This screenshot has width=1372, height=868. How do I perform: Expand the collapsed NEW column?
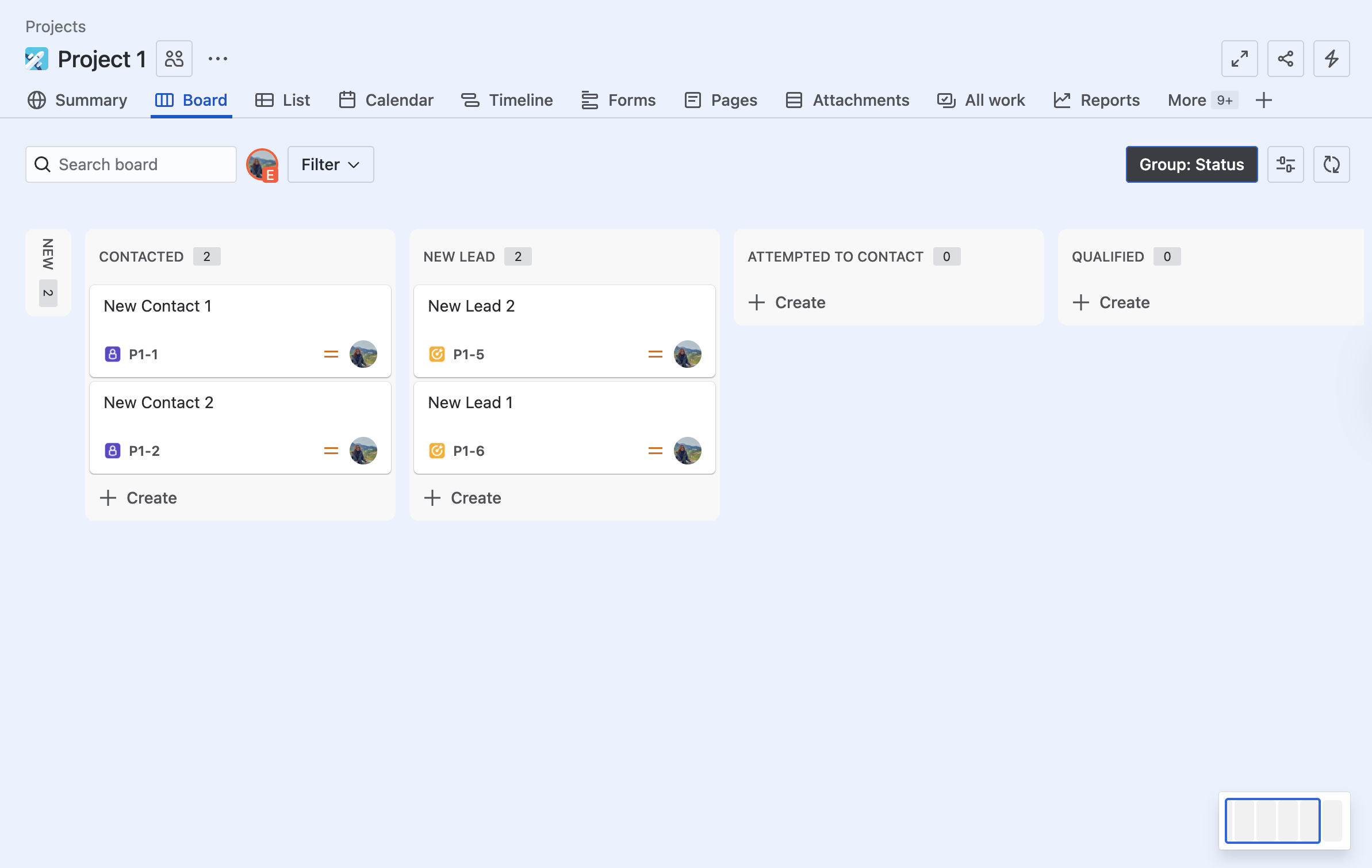click(48, 272)
